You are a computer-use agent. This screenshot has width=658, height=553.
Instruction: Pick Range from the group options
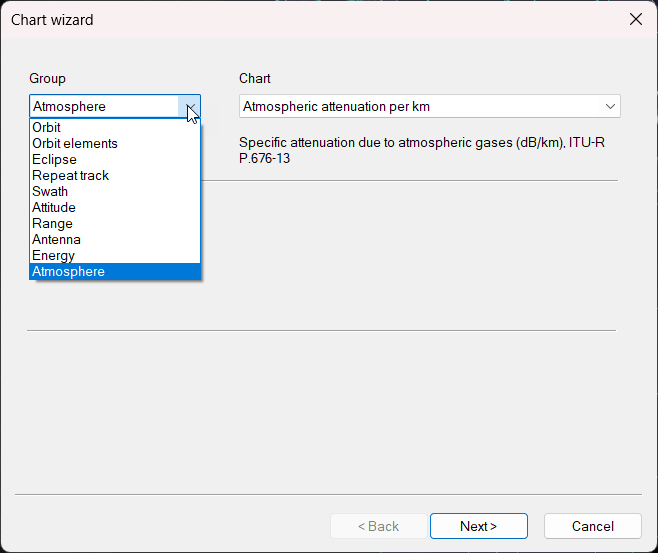(x=51, y=223)
